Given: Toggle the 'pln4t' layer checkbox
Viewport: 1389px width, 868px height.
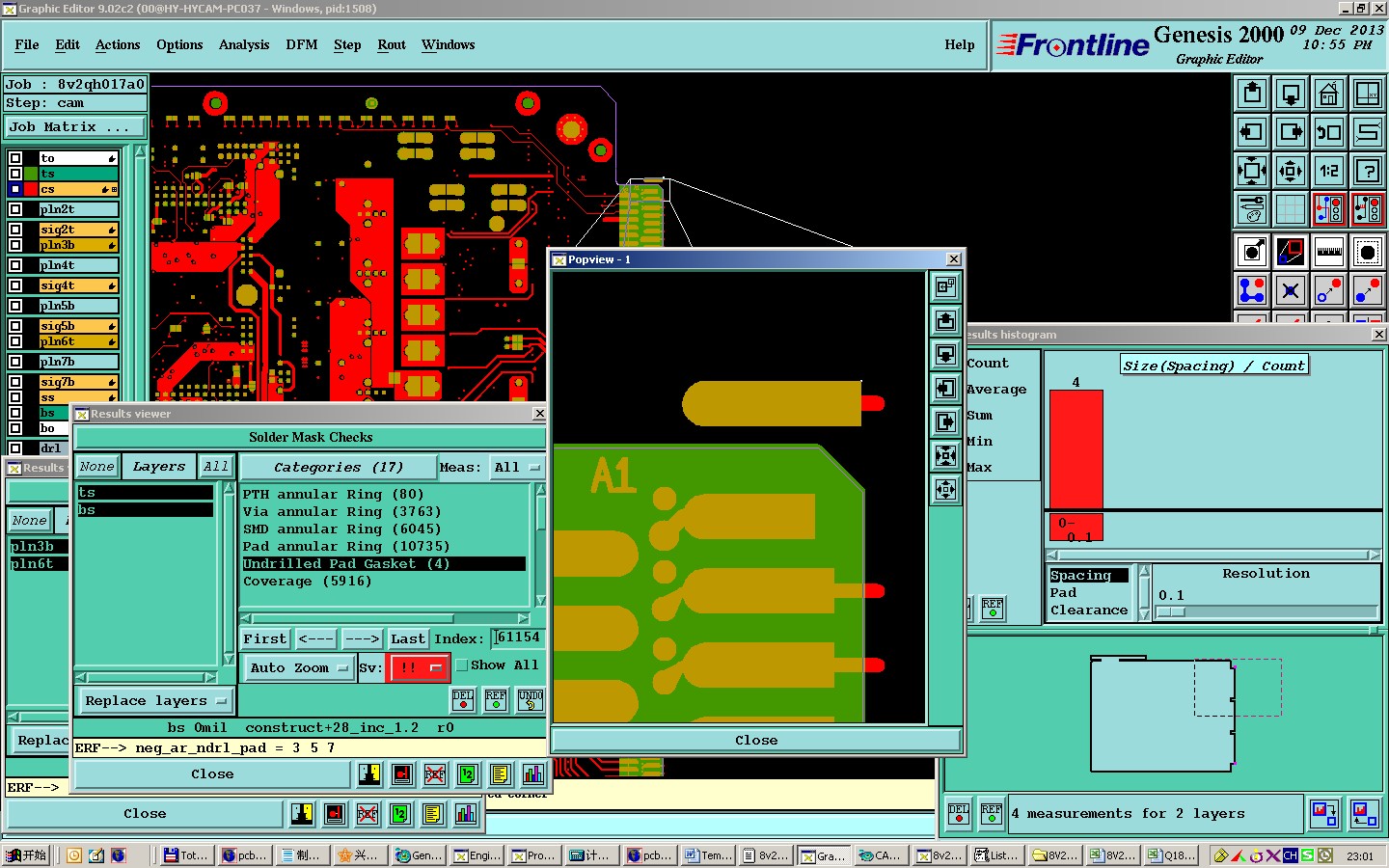Looking at the screenshot, I should point(15,265).
